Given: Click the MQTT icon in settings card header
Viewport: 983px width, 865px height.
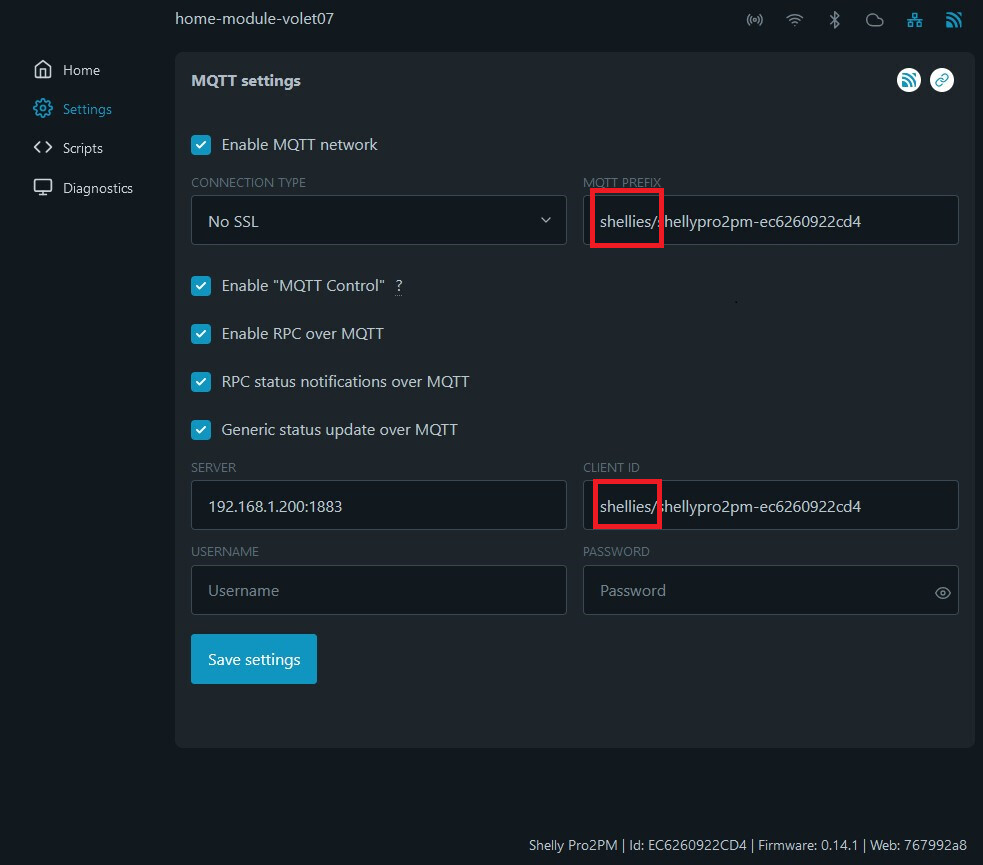Looking at the screenshot, I should point(908,80).
